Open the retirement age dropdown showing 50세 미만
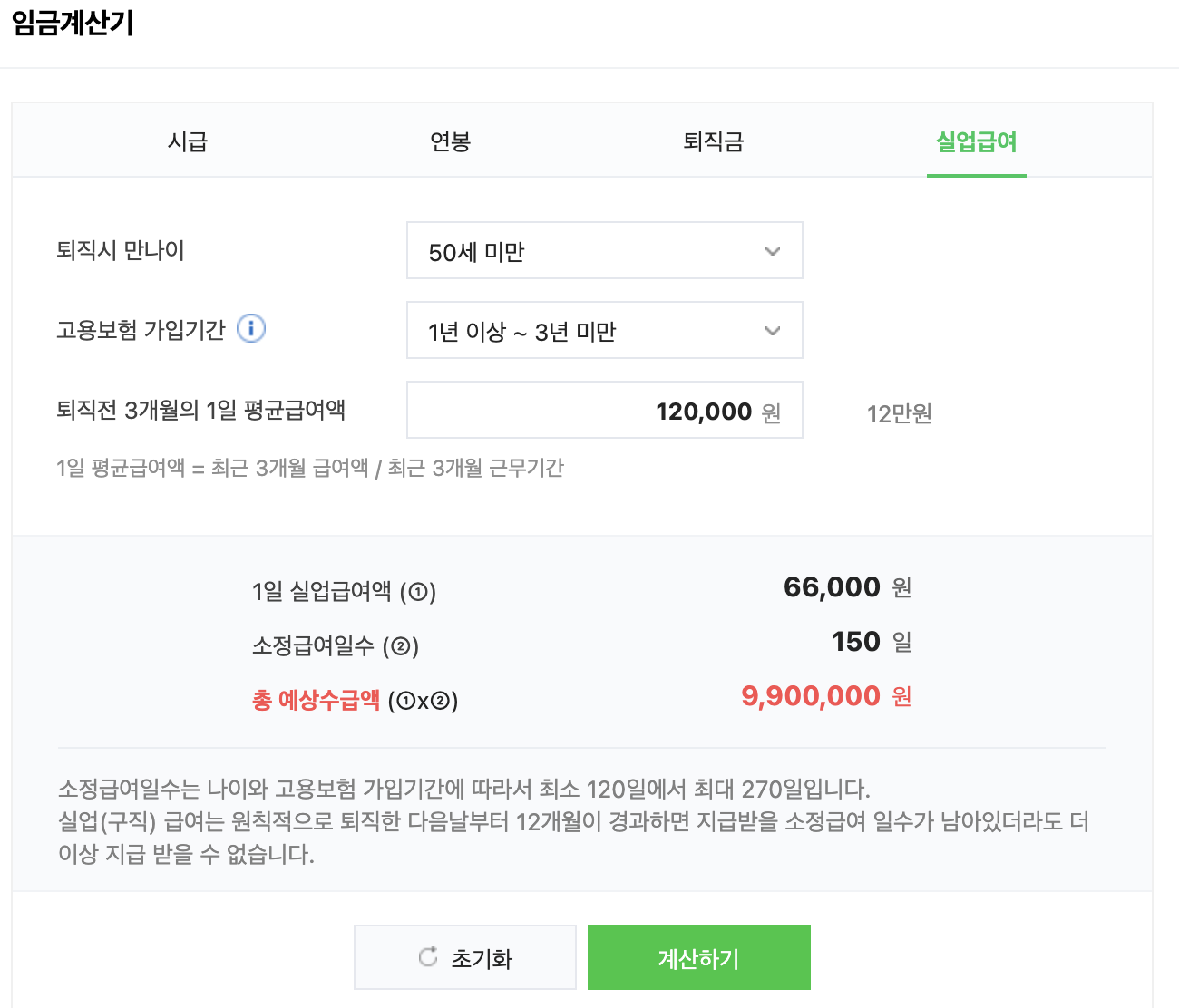Image resolution: width=1179 pixels, height=1008 pixels. pos(605,251)
